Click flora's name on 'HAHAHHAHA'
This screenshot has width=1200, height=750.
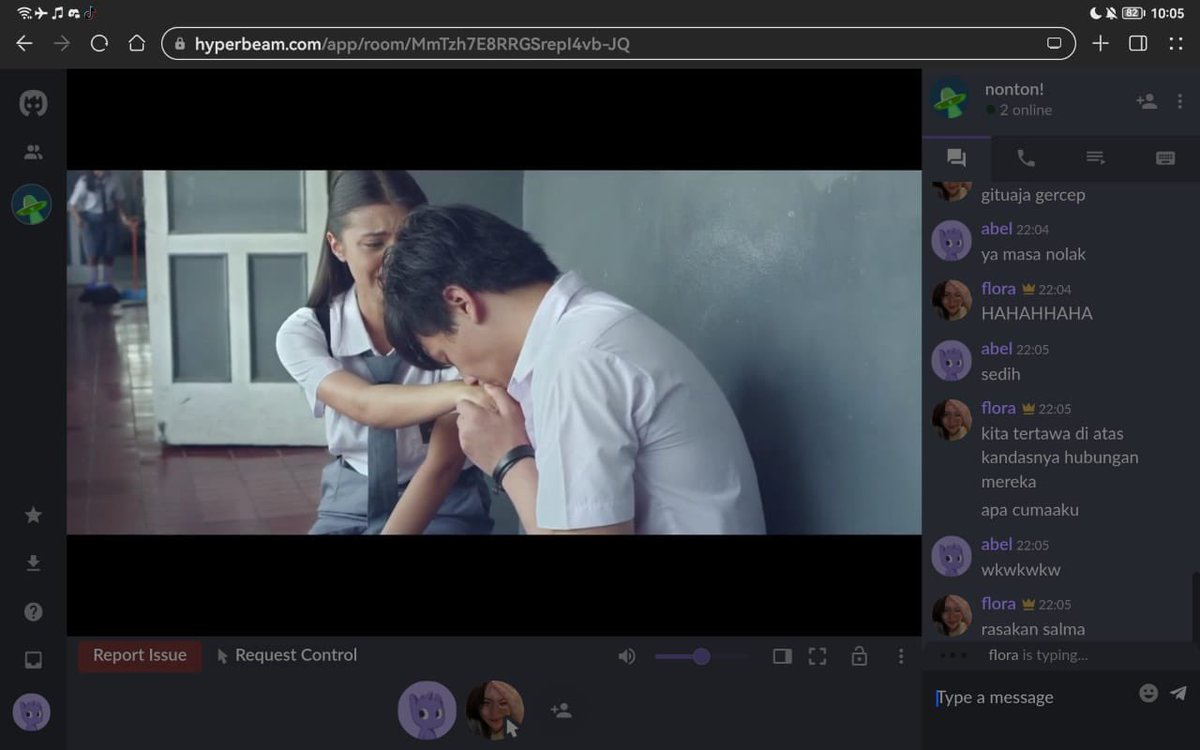coord(998,289)
